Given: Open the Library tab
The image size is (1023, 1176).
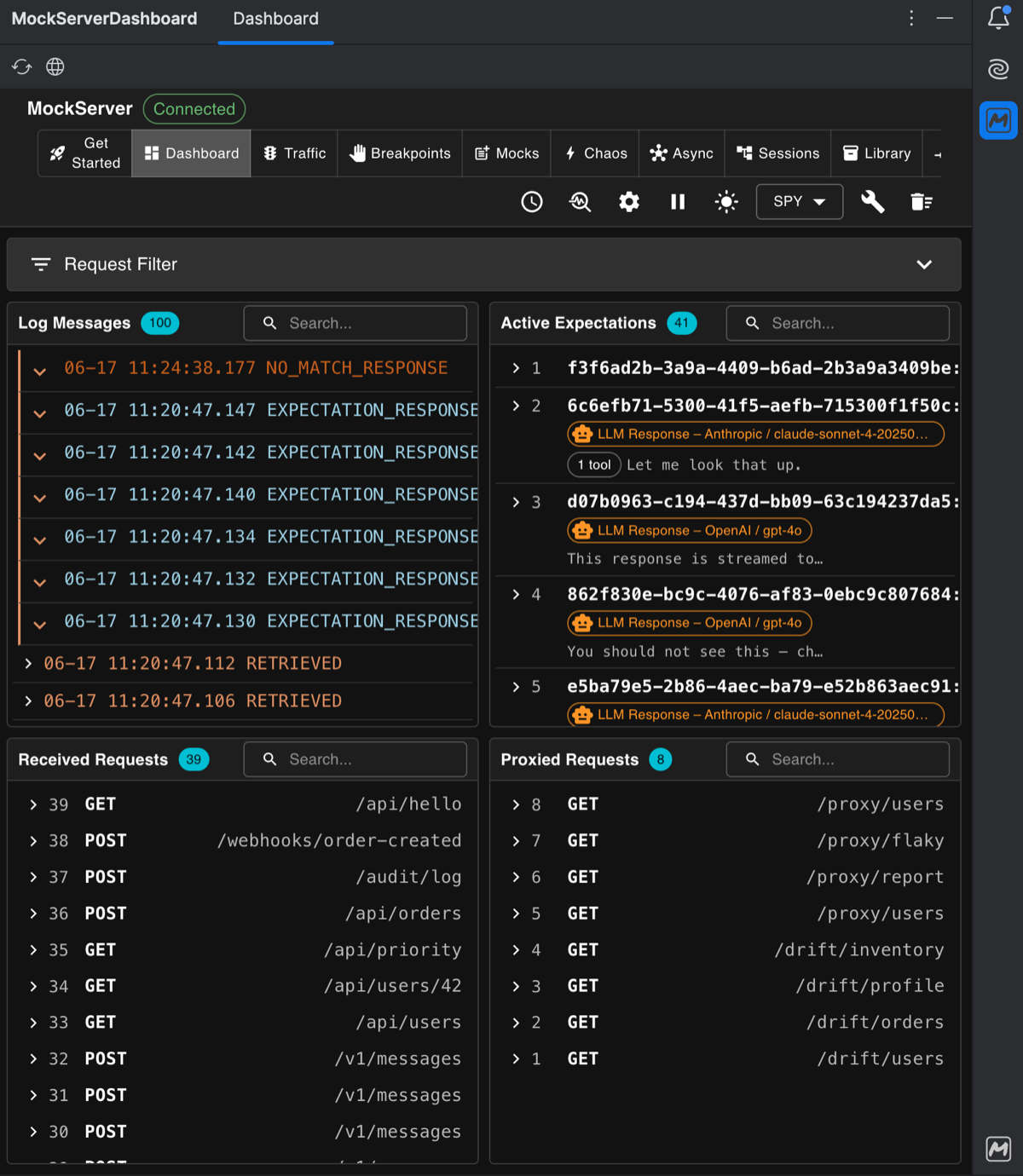Looking at the screenshot, I should point(876,153).
